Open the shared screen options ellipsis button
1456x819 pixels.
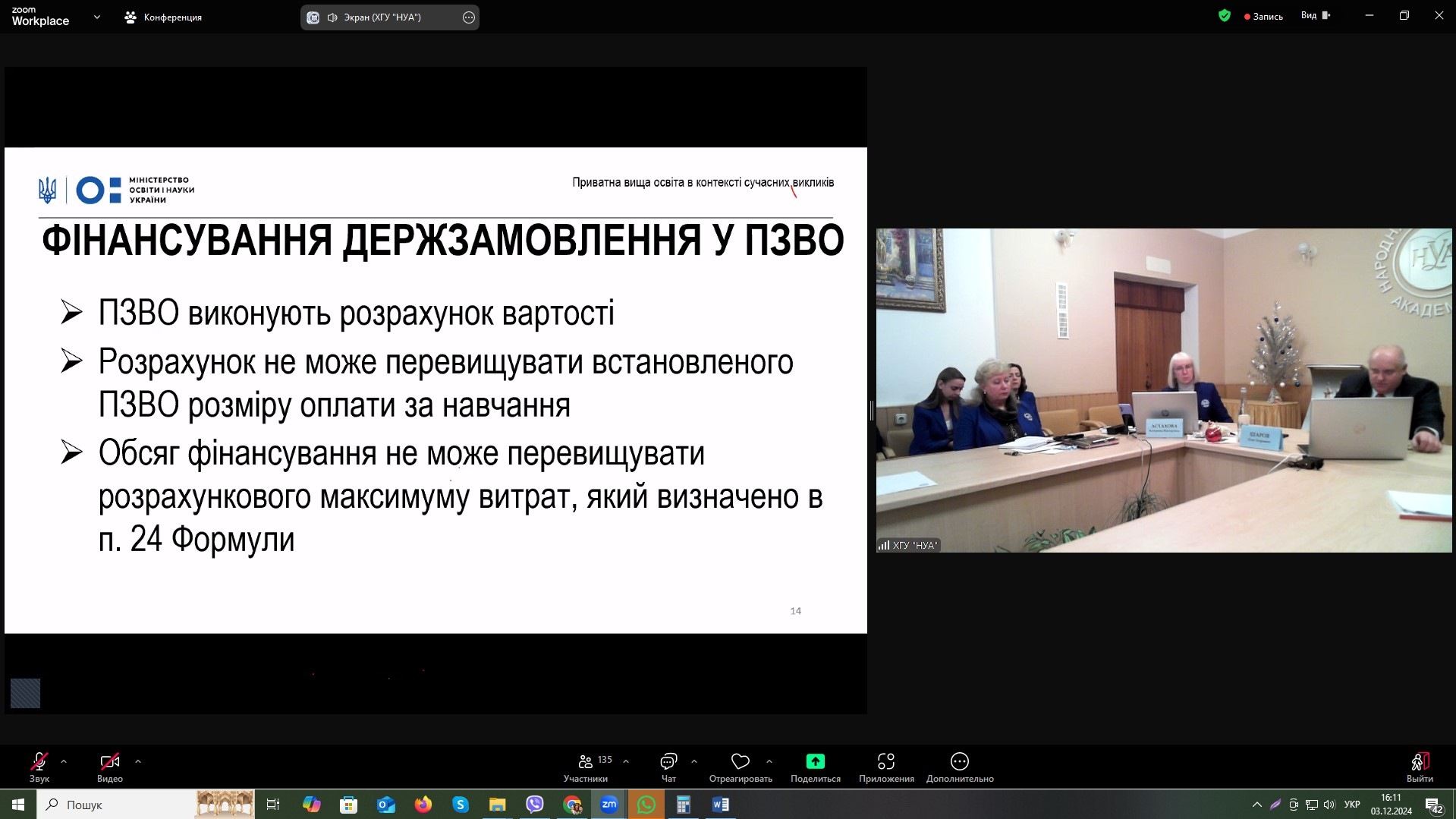pos(469,17)
